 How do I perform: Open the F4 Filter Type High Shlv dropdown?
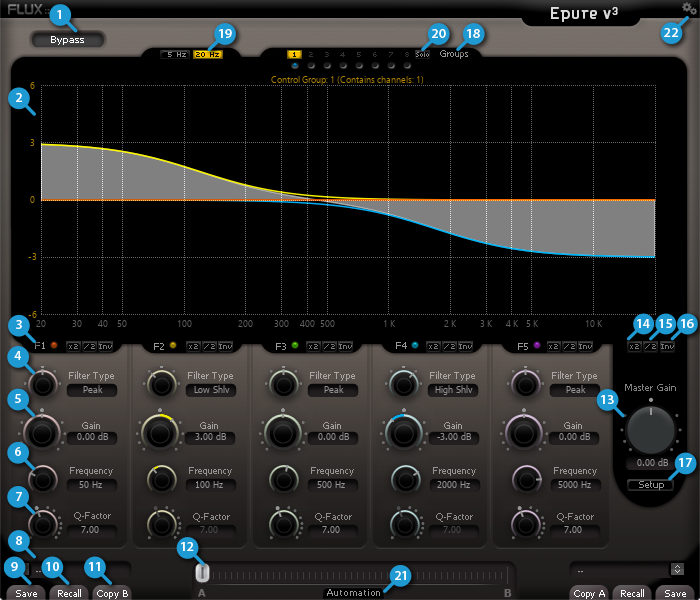(451, 391)
